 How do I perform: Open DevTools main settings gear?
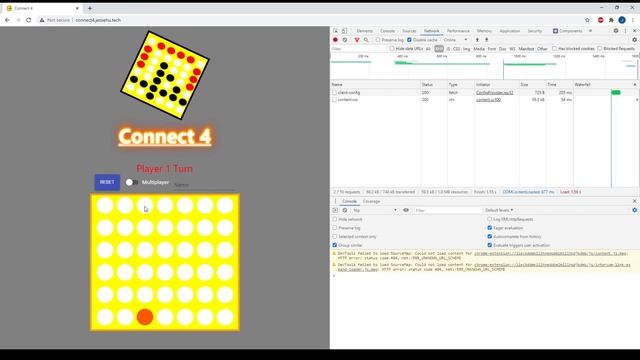pyautogui.click(x=616, y=31)
